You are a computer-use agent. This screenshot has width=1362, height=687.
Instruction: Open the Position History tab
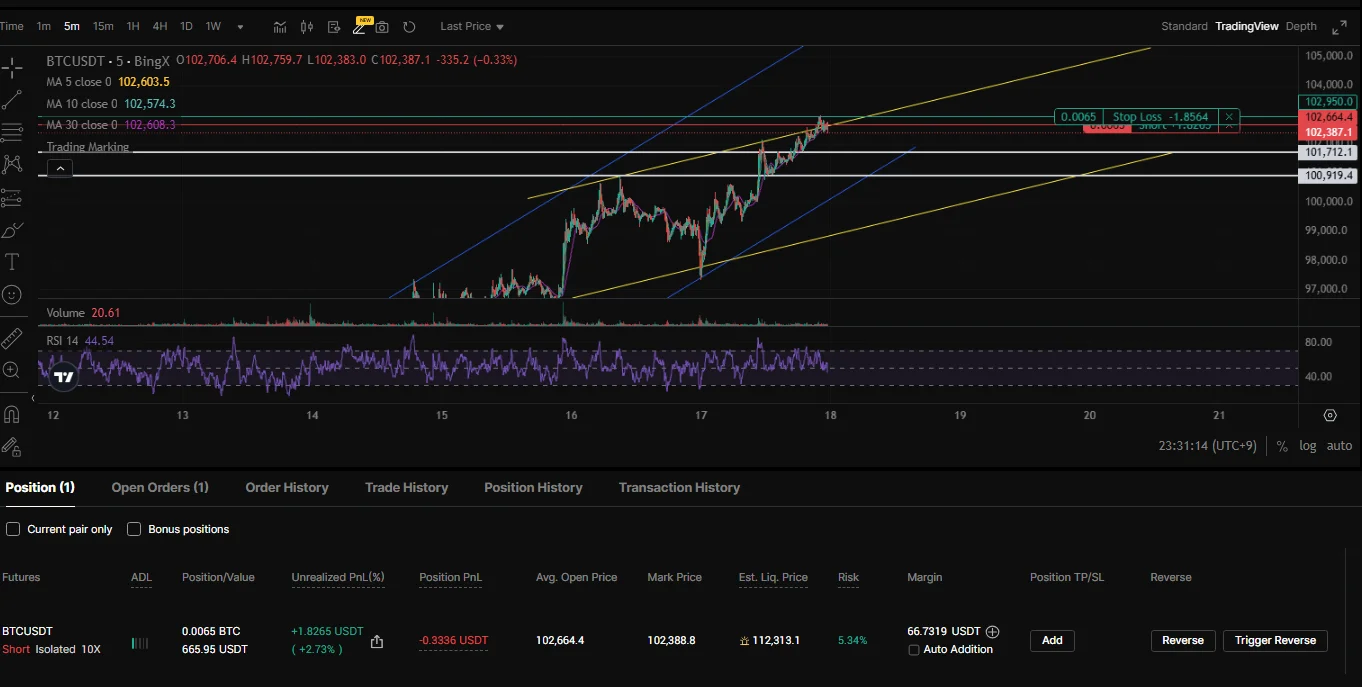pos(533,488)
